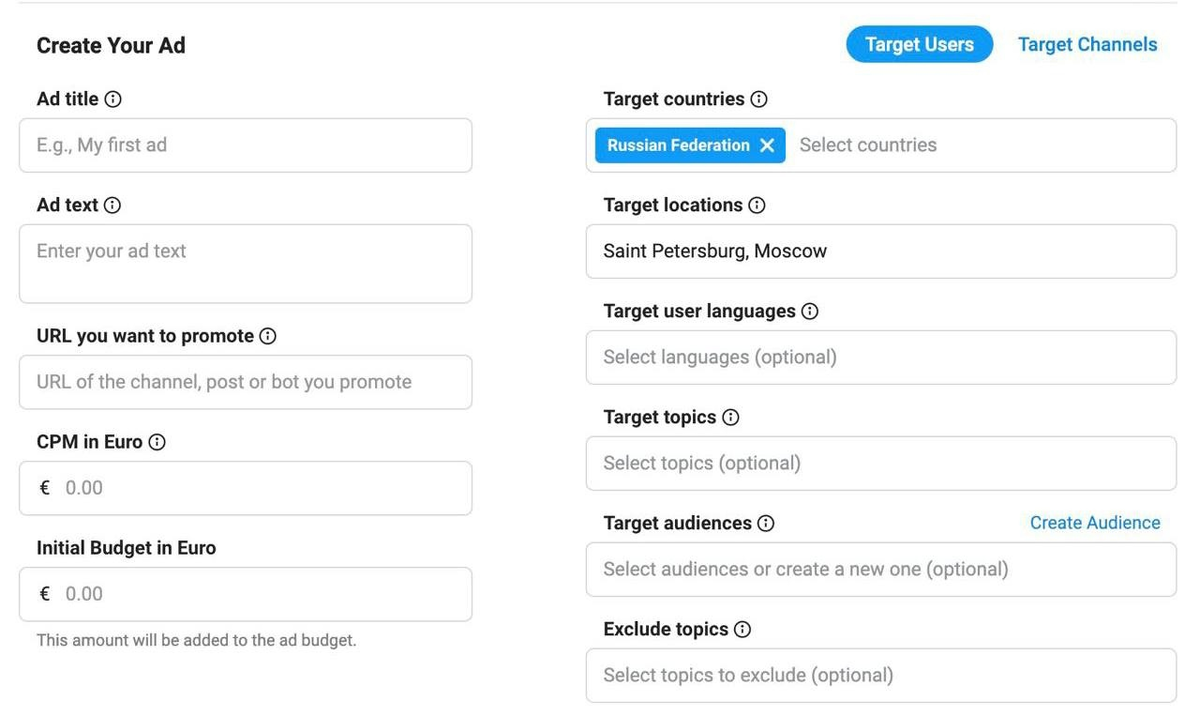The image size is (1200, 716).
Task: Click the Target locations info icon
Action: 756,205
